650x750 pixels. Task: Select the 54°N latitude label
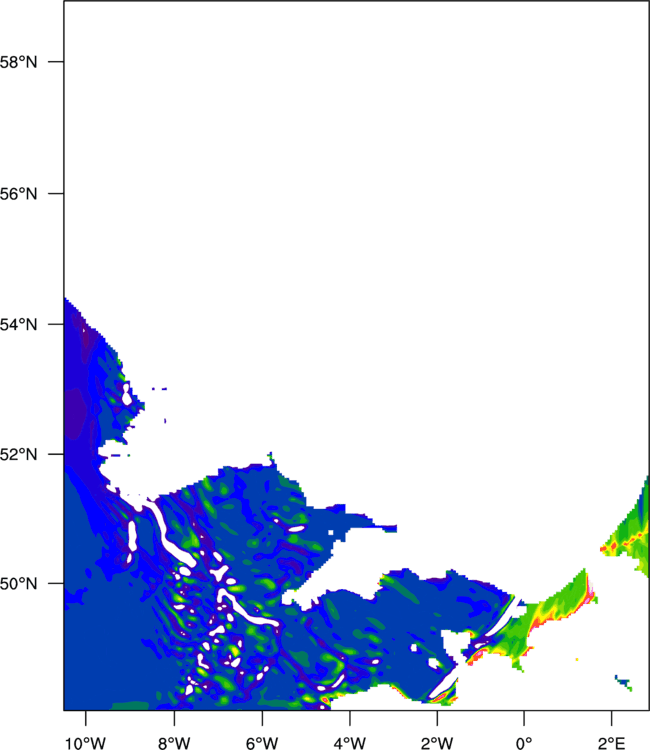[x=18, y=325]
